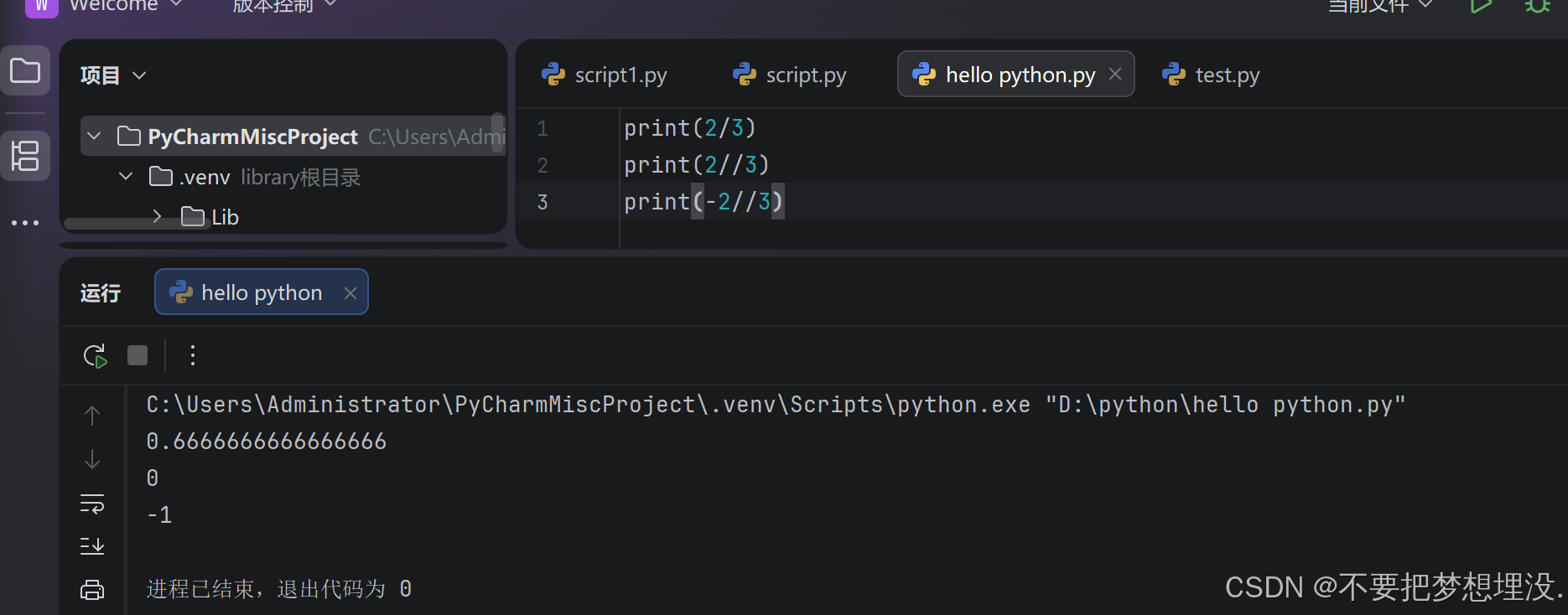This screenshot has width=1568, height=615.
Task: Open more run options vertical dots
Action: click(x=193, y=356)
